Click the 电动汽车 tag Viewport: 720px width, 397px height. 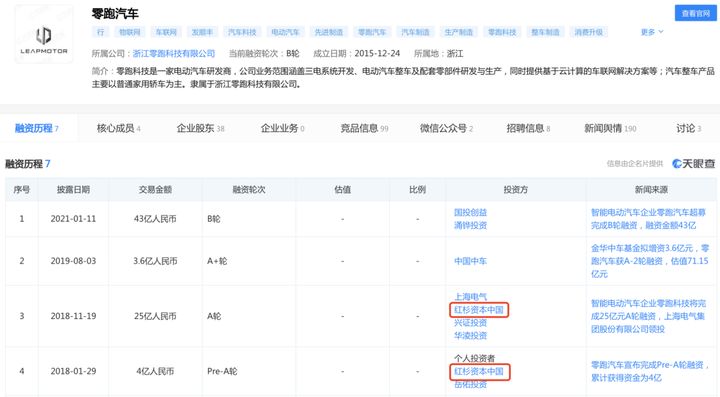[x=285, y=32]
